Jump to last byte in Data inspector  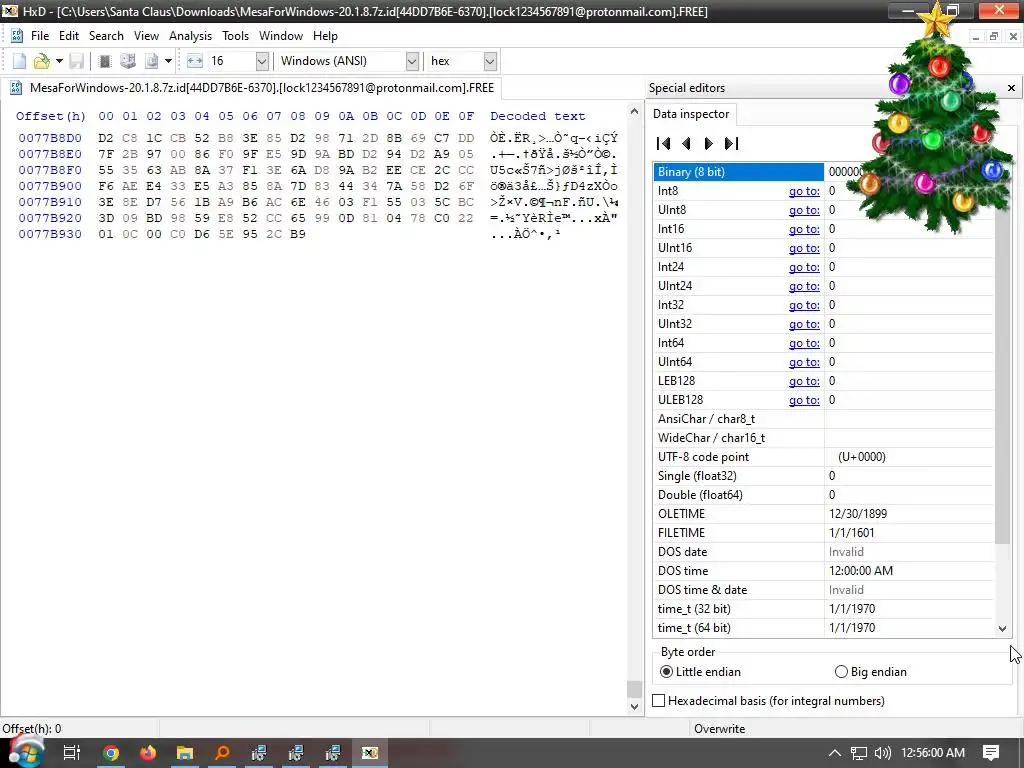coord(731,144)
